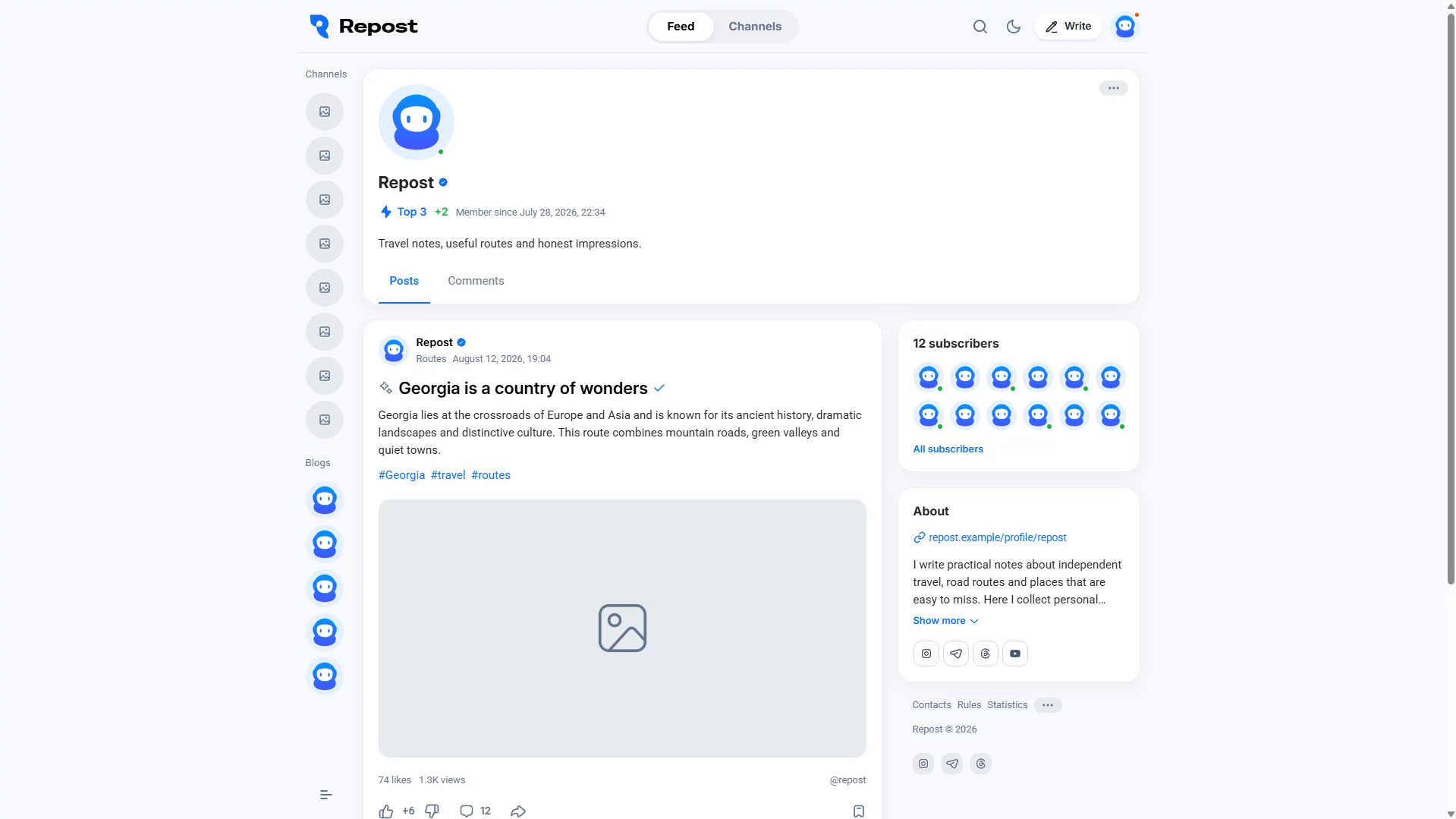Switch to the Channels tab
The width and height of the screenshot is (1456, 819).
pyautogui.click(x=755, y=27)
